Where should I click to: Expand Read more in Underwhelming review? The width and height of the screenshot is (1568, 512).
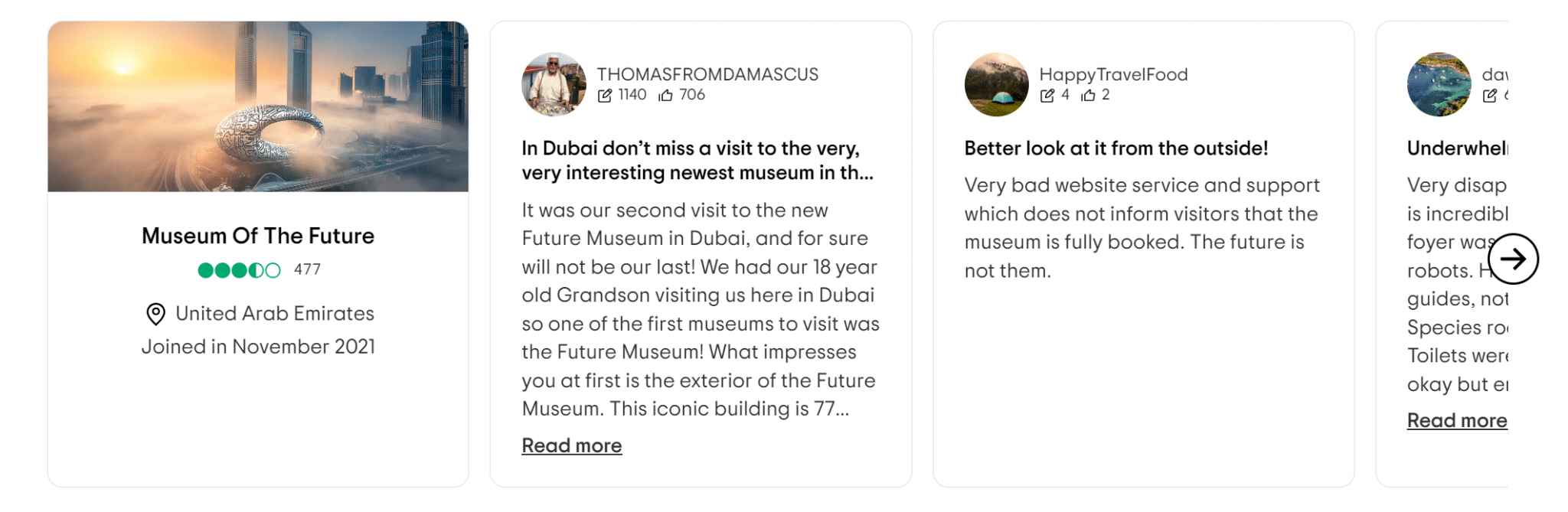[x=1456, y=420]
